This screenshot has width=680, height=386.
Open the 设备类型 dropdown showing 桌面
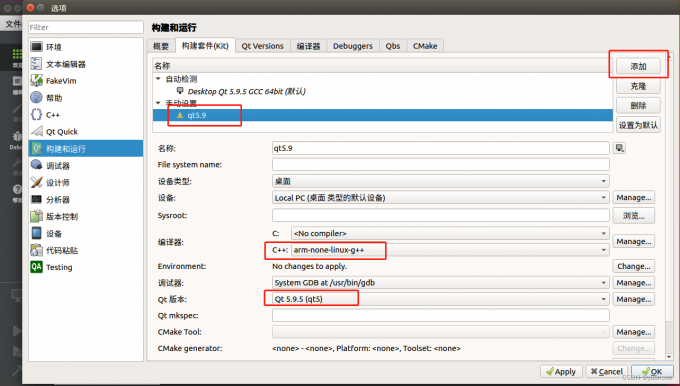[441, 181]
